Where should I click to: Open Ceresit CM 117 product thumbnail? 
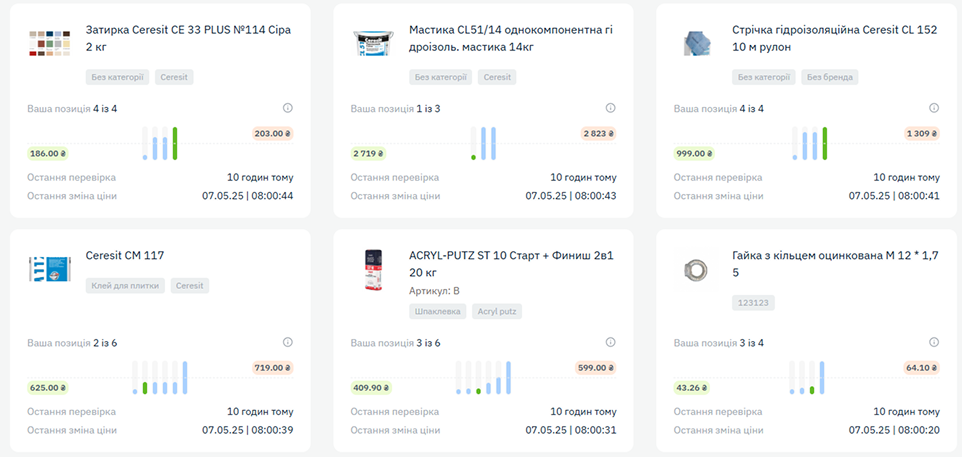tap(50, 268)
